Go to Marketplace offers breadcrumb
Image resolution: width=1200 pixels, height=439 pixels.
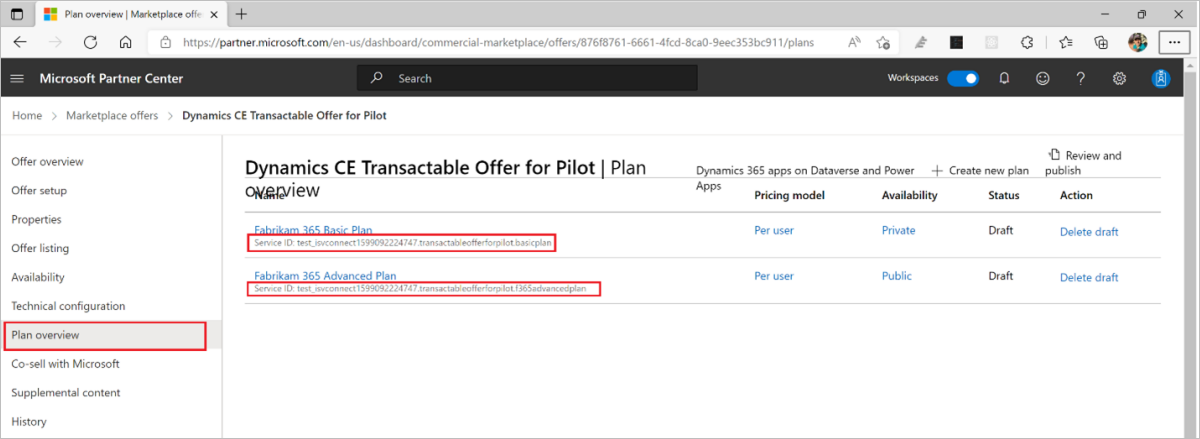click(x=112, y=116)
